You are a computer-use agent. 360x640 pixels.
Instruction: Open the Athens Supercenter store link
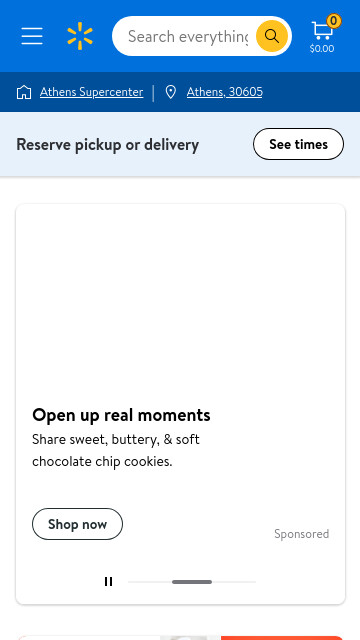[91, 92]
